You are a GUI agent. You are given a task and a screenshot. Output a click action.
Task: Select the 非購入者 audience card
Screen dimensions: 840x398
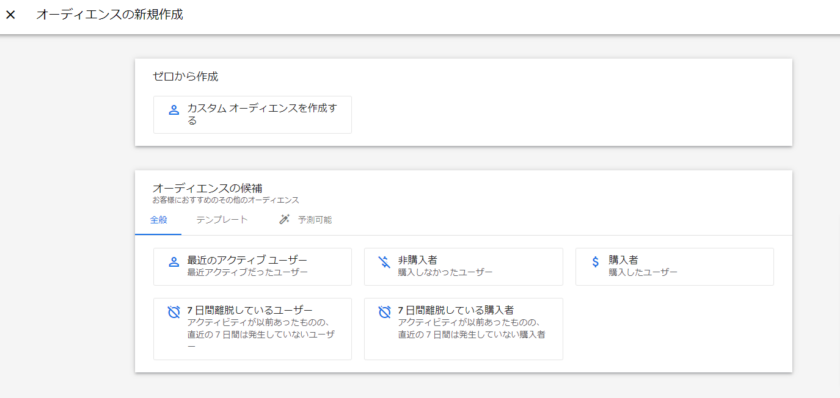coord(463,266)
